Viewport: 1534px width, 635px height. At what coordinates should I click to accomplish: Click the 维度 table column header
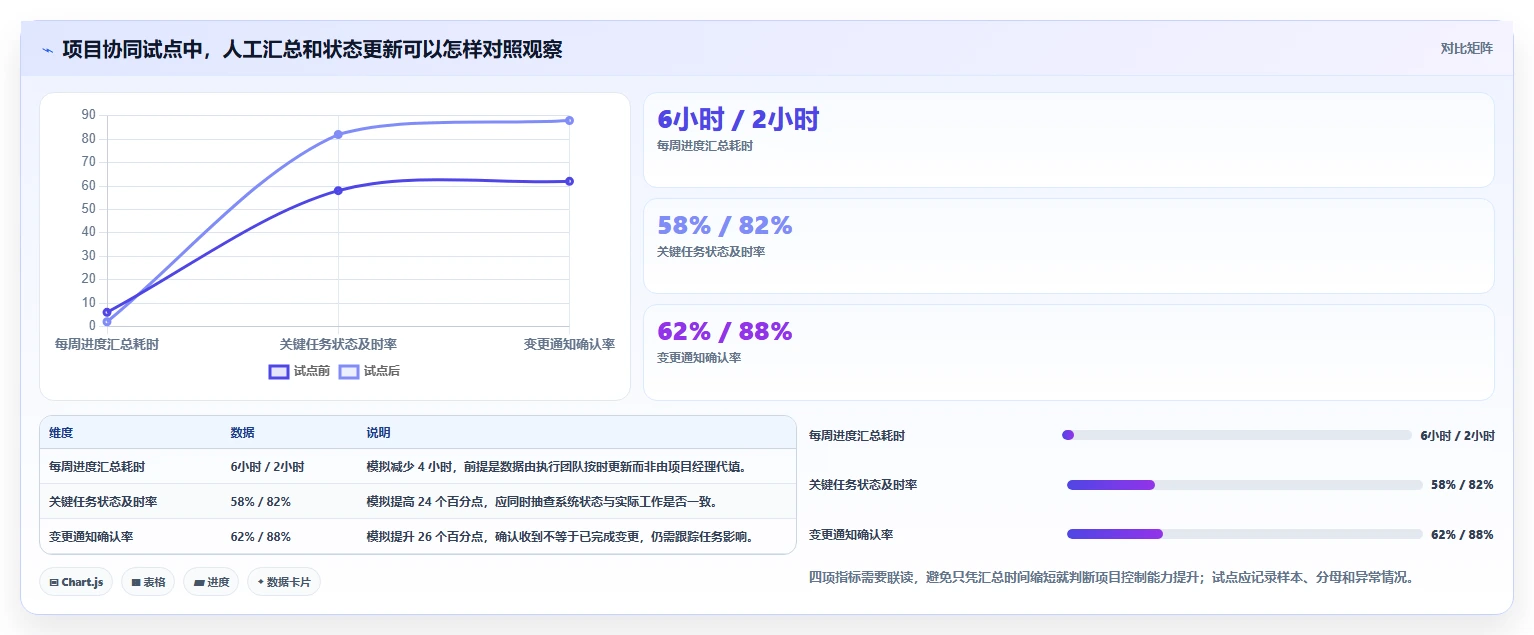point(61,433)
